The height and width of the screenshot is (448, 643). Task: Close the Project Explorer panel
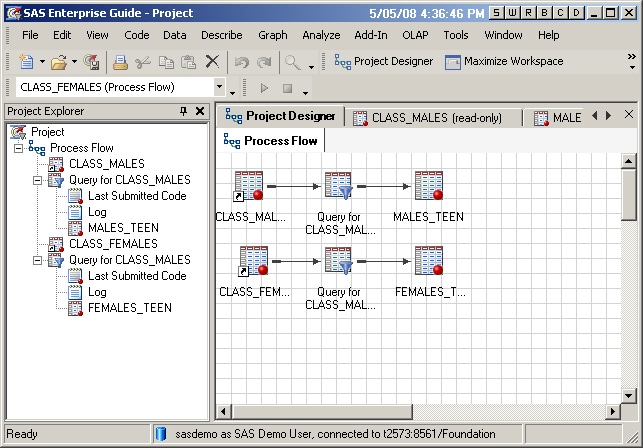coord(200,111)
